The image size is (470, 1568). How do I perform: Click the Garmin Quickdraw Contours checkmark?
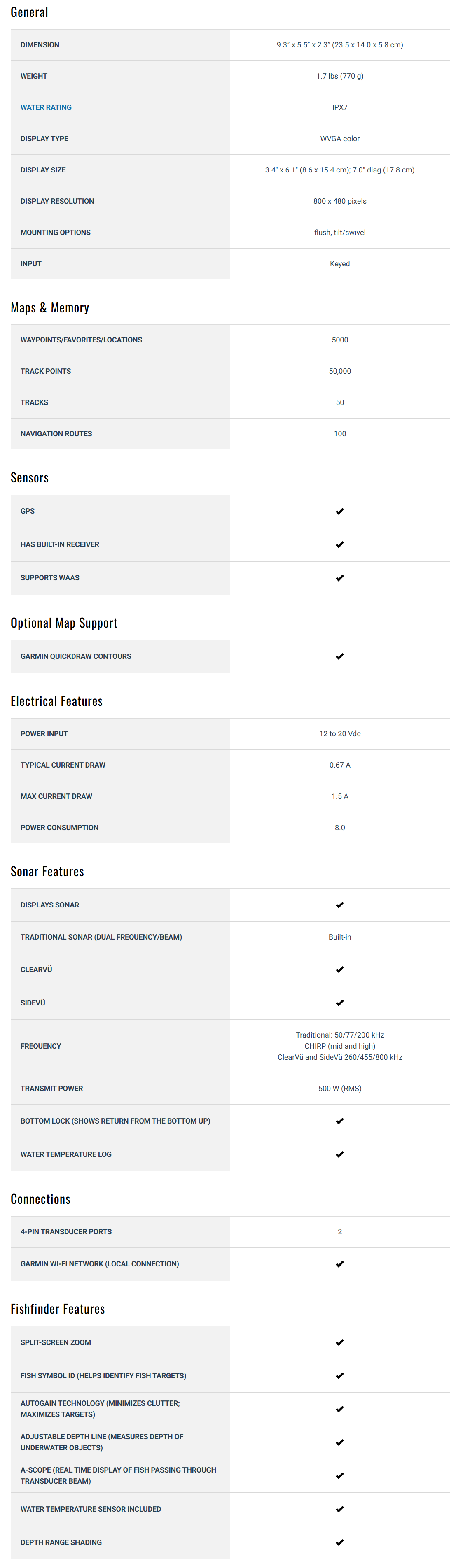click(339, 656)
